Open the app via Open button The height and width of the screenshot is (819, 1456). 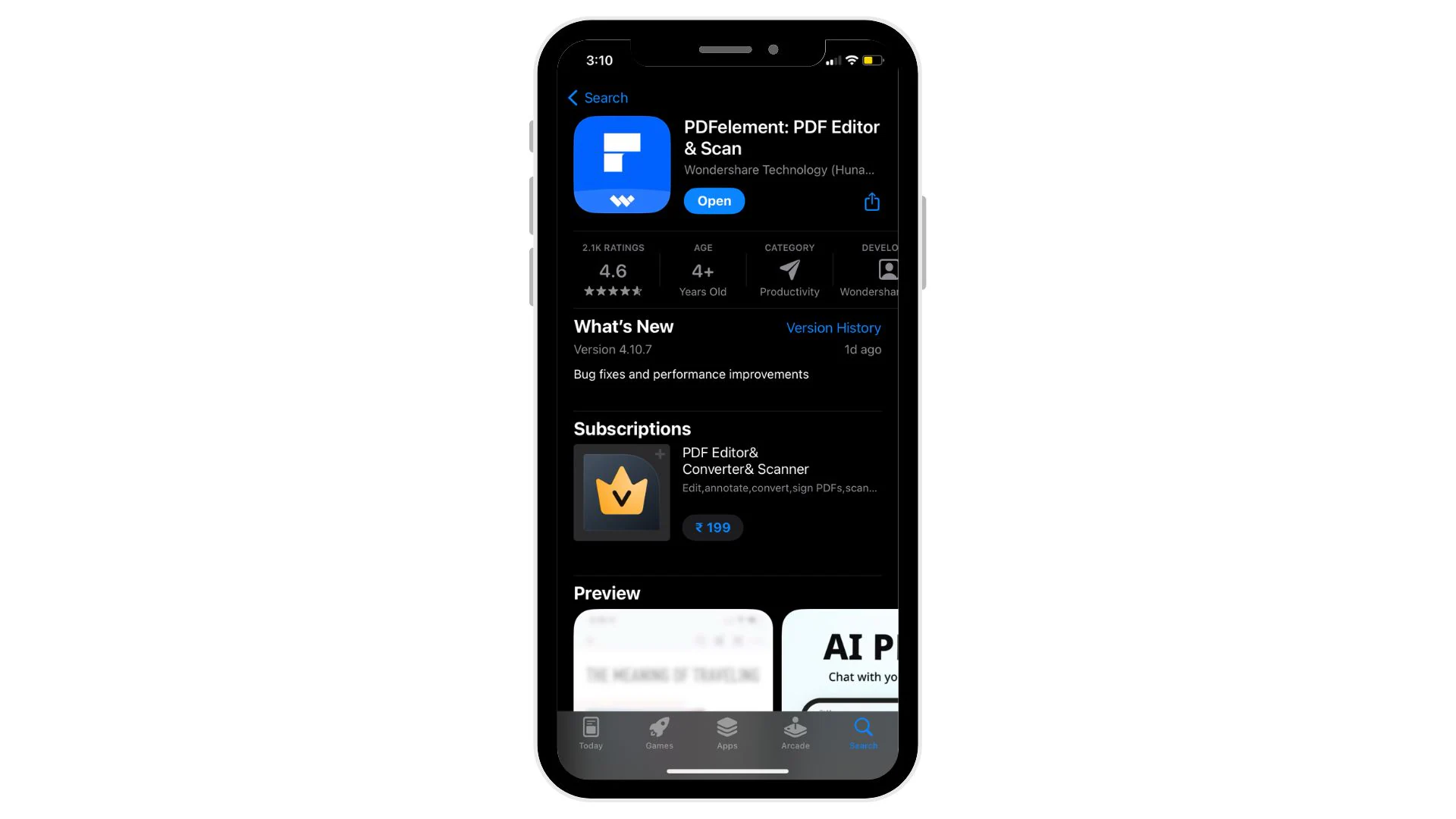pos(714,200)
